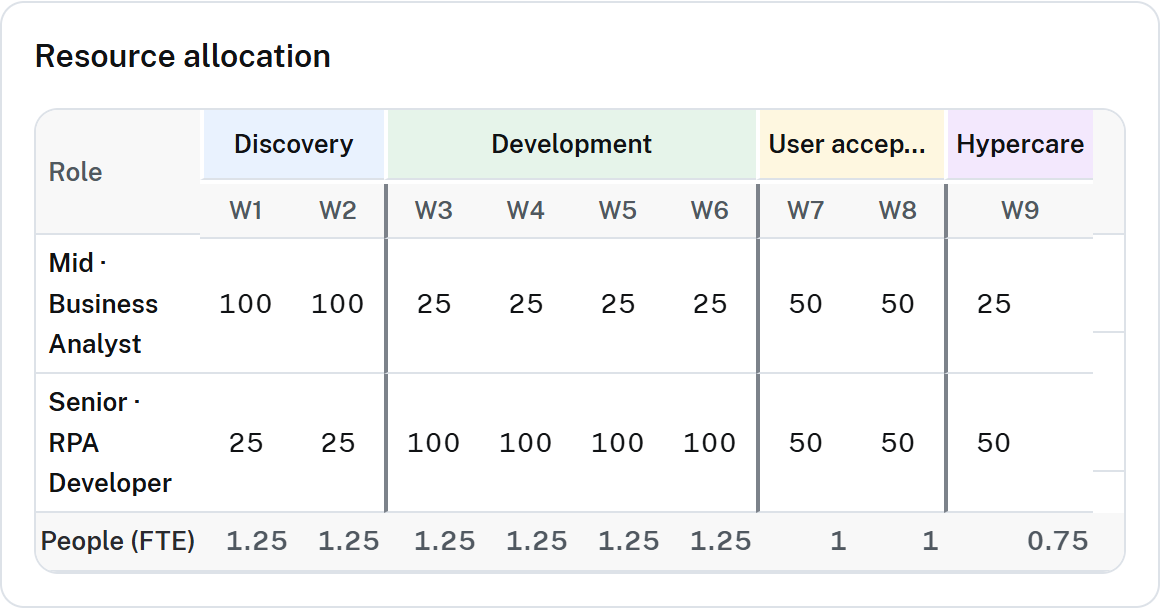Select the W9 week column header
The width and height of the screenshot is (1160, 608).
pos(1020,211)
